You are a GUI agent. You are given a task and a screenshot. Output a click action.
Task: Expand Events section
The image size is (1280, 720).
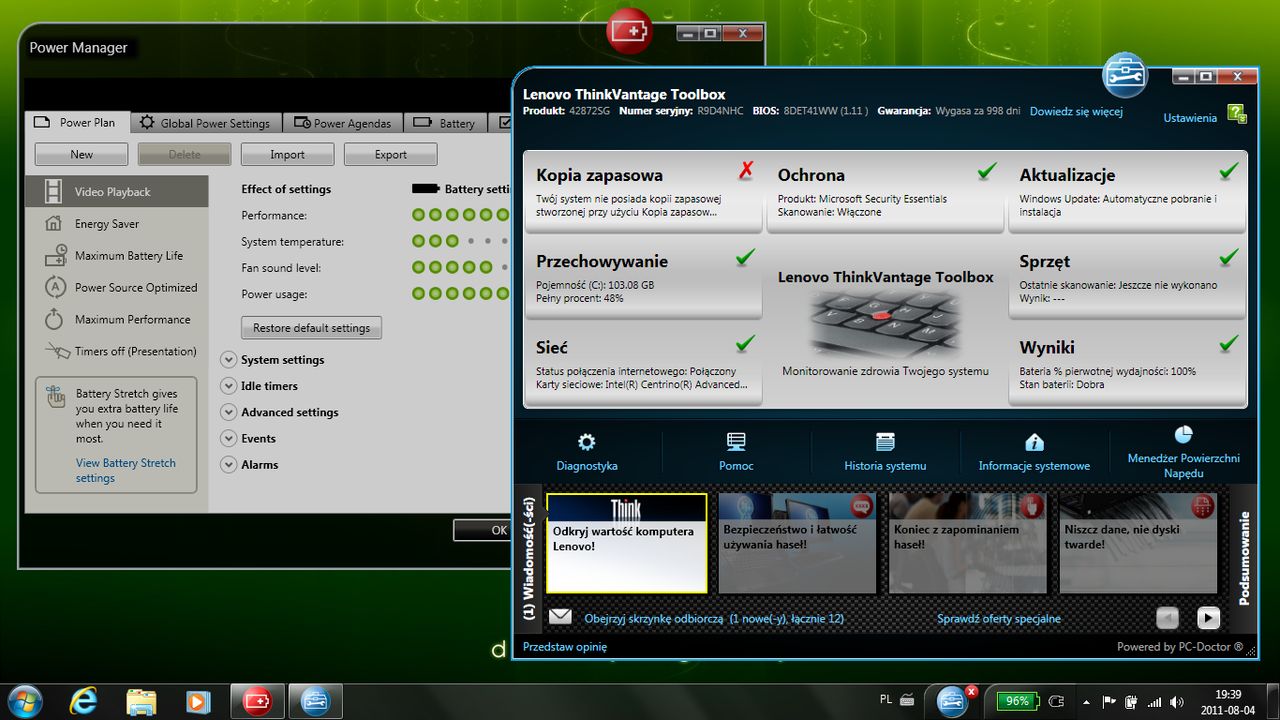228,438
